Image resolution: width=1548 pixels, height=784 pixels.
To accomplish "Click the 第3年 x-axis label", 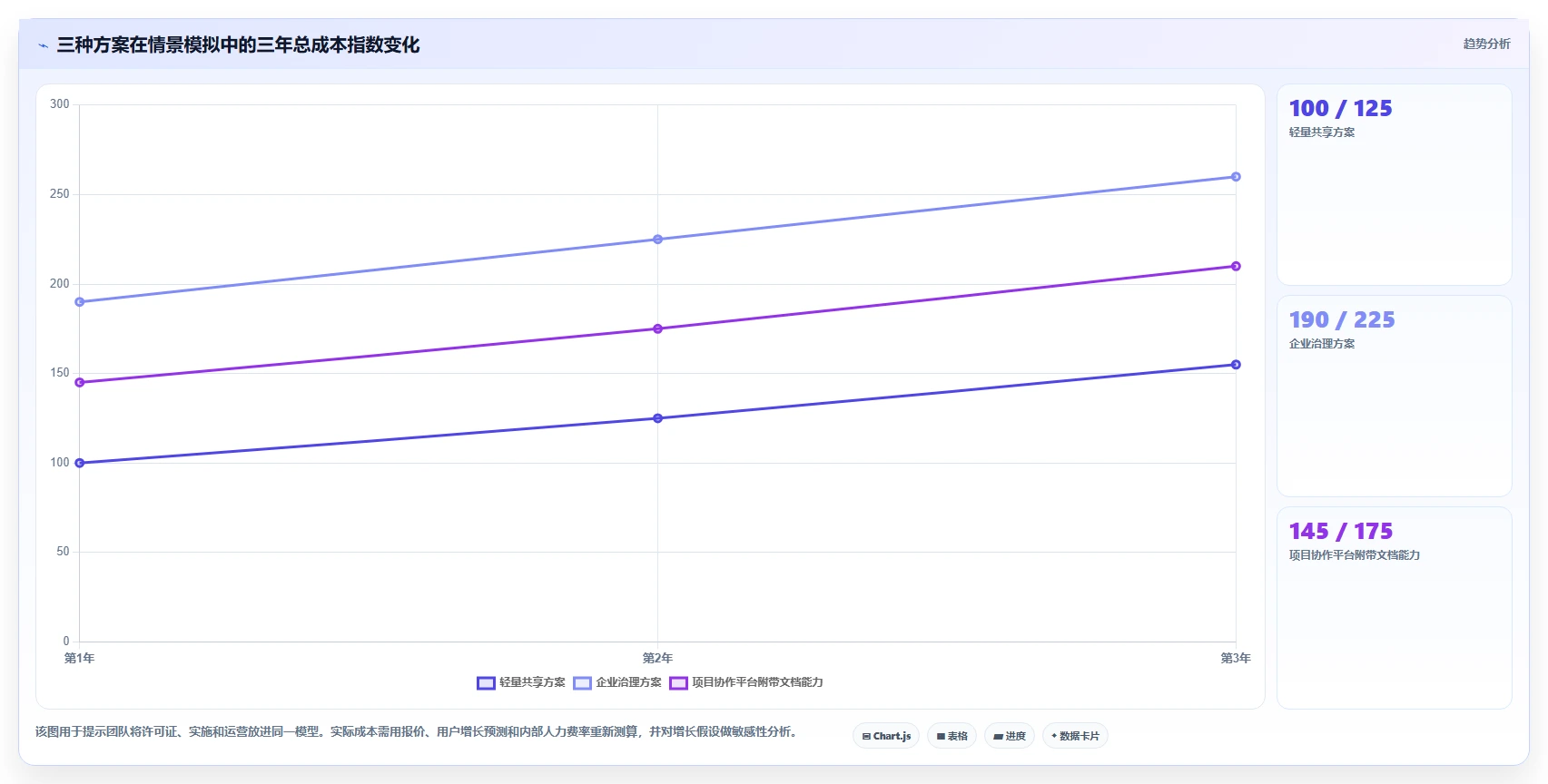I will [1236, 658].
